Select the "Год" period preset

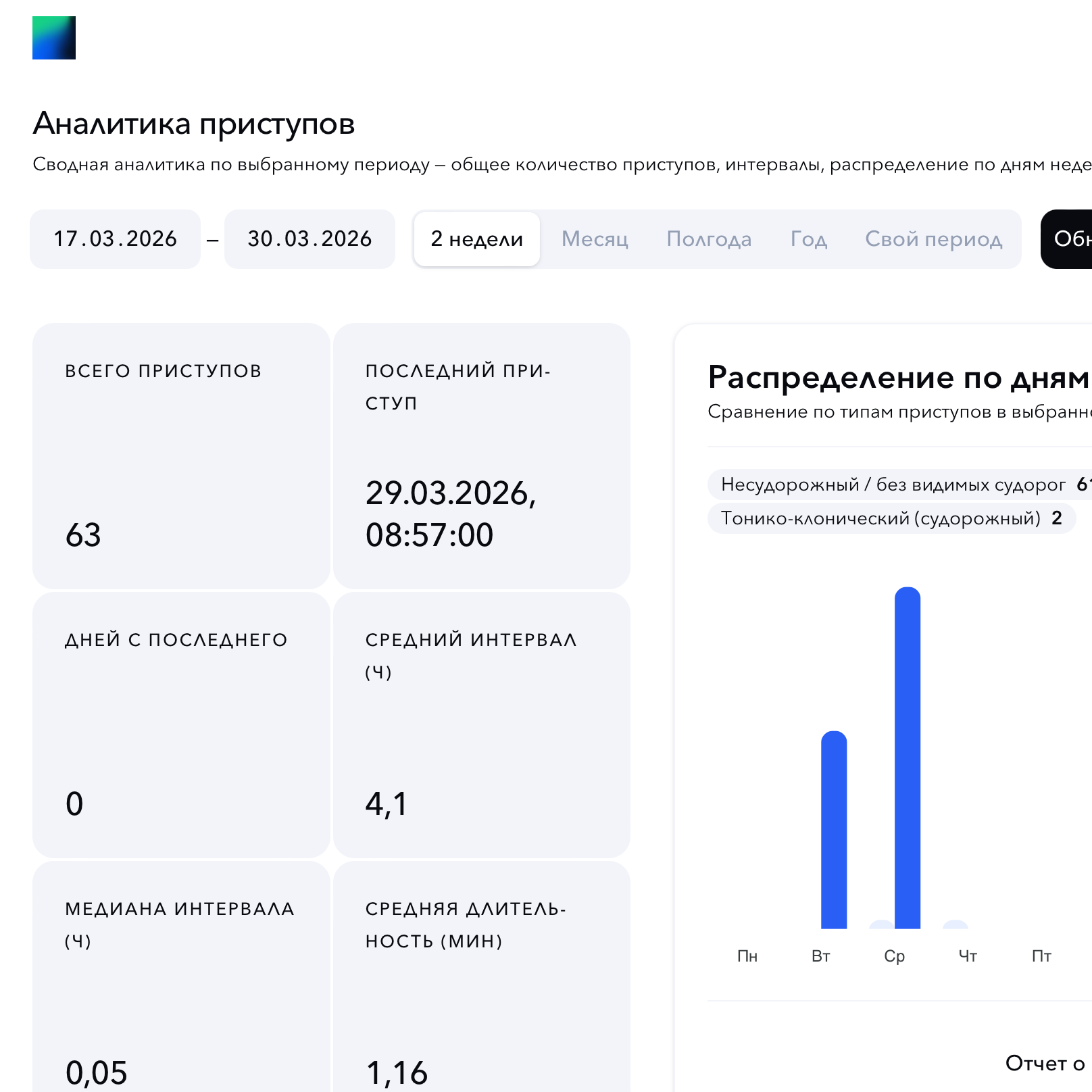pyautogui.click(x=808, y=239)
